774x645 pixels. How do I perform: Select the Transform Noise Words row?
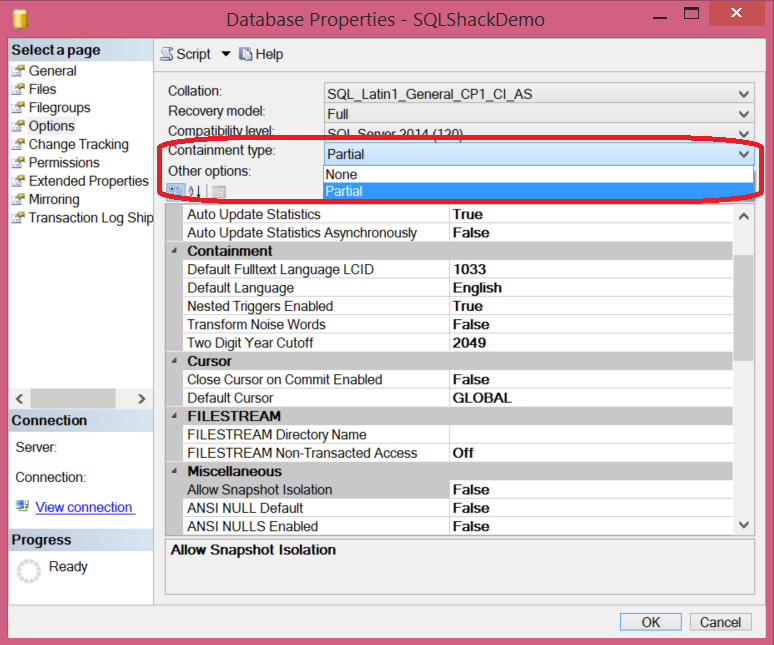pyautogui.click(x=458, y=324)
